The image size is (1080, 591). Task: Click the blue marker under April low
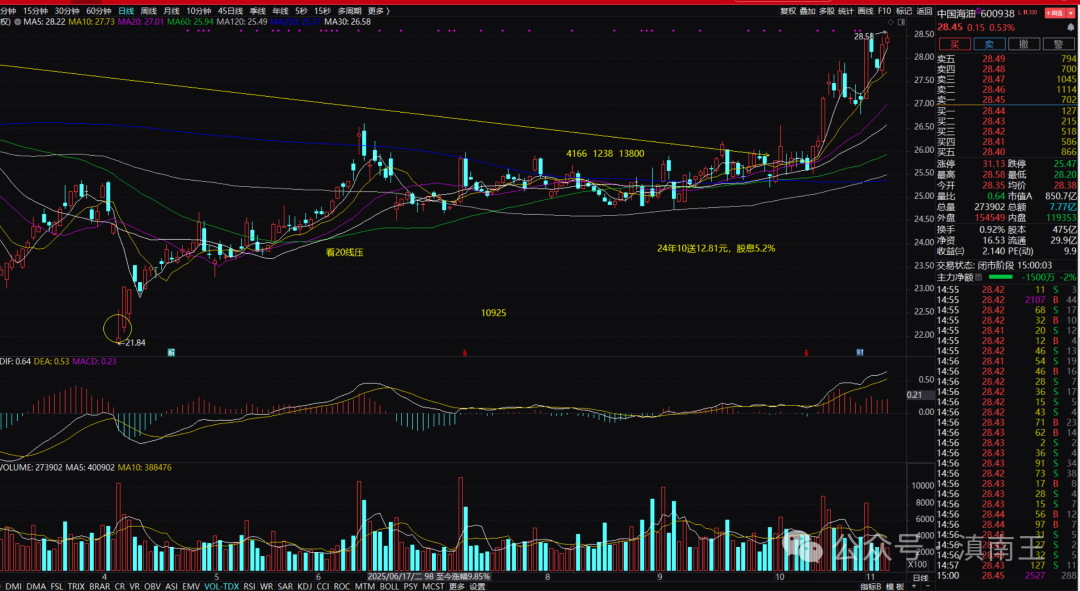pos(172,352)
